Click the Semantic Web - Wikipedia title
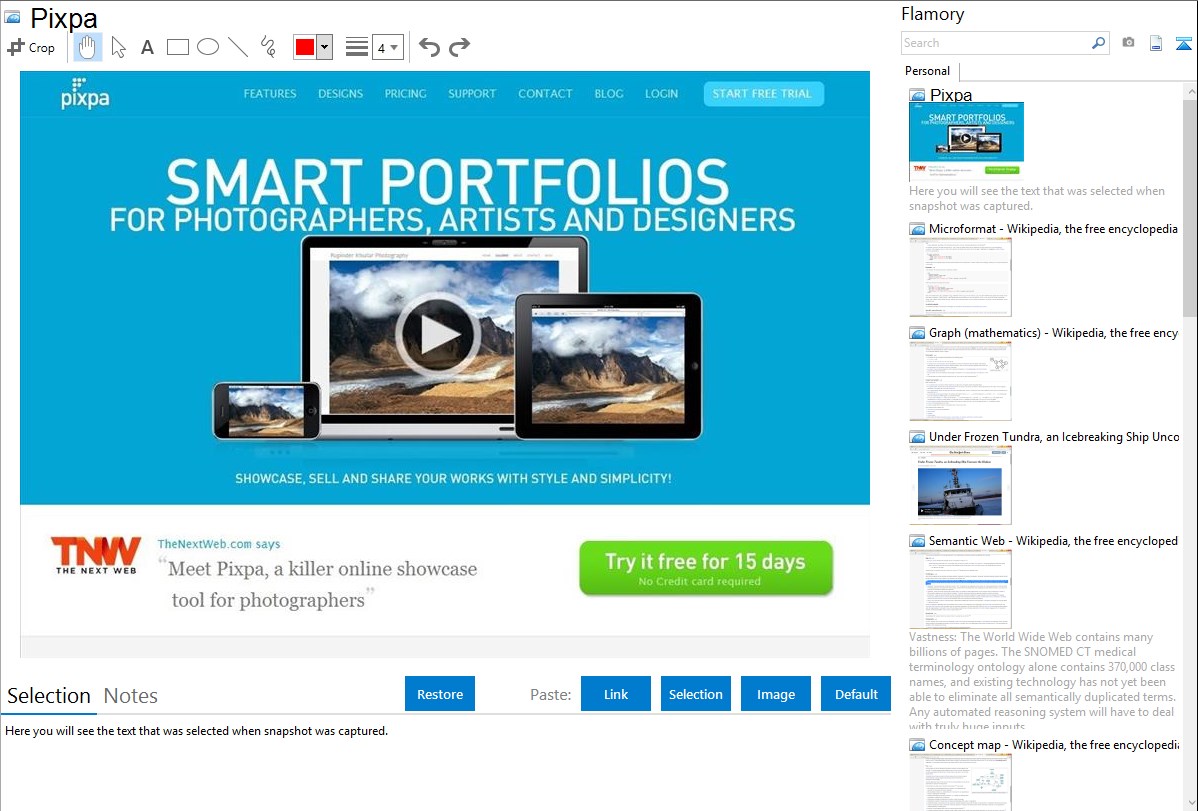 coord(1054,540)
